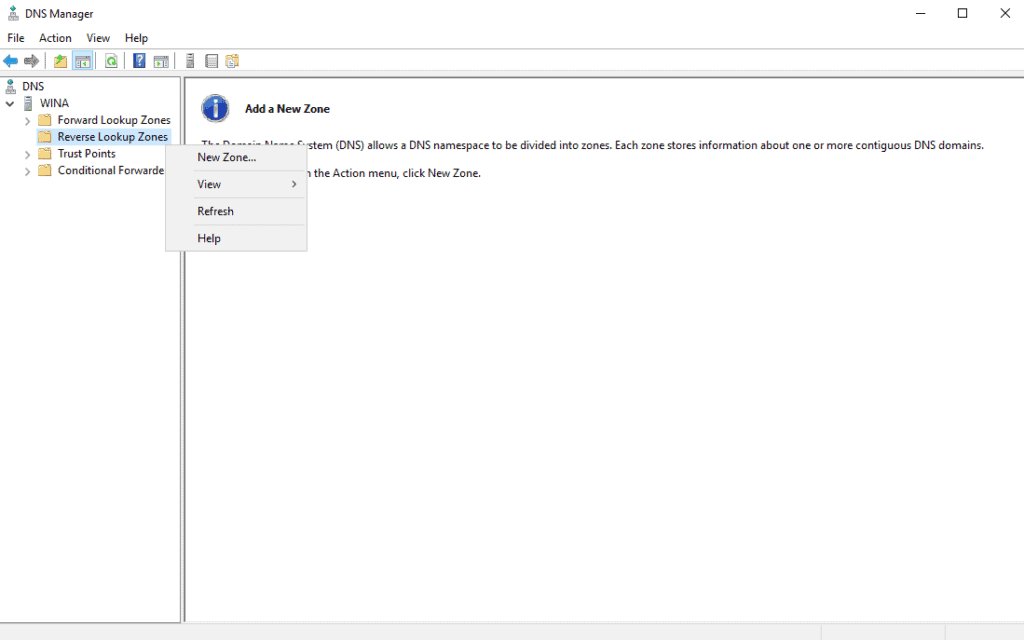1024x640 pixels.
Task: Click the Forward navigation arrow
Action: point(32,61)
